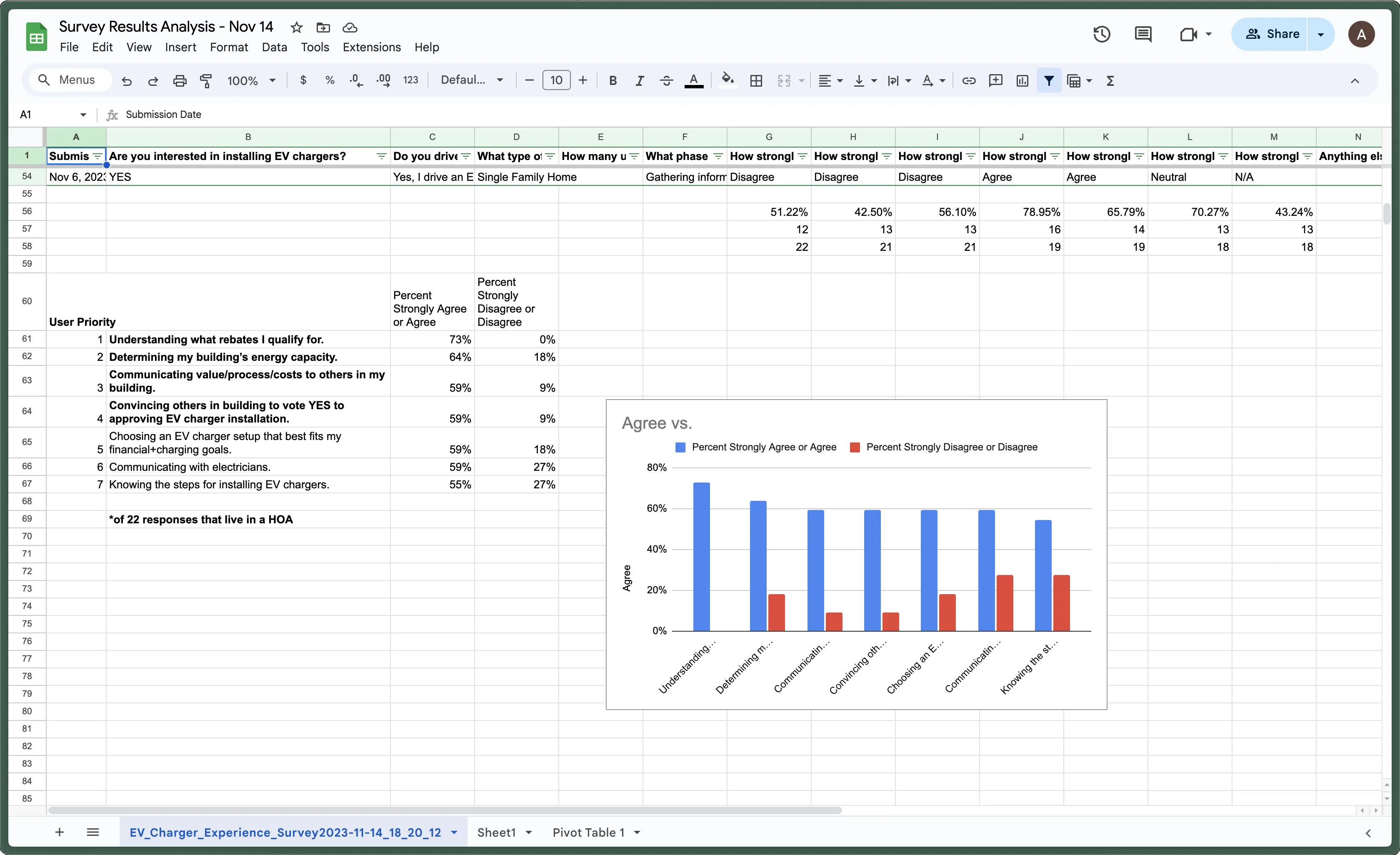Open the comments panel icon
Image resolution: width=1400 pixels, height=855 pixels.
tap(1142, 34)
